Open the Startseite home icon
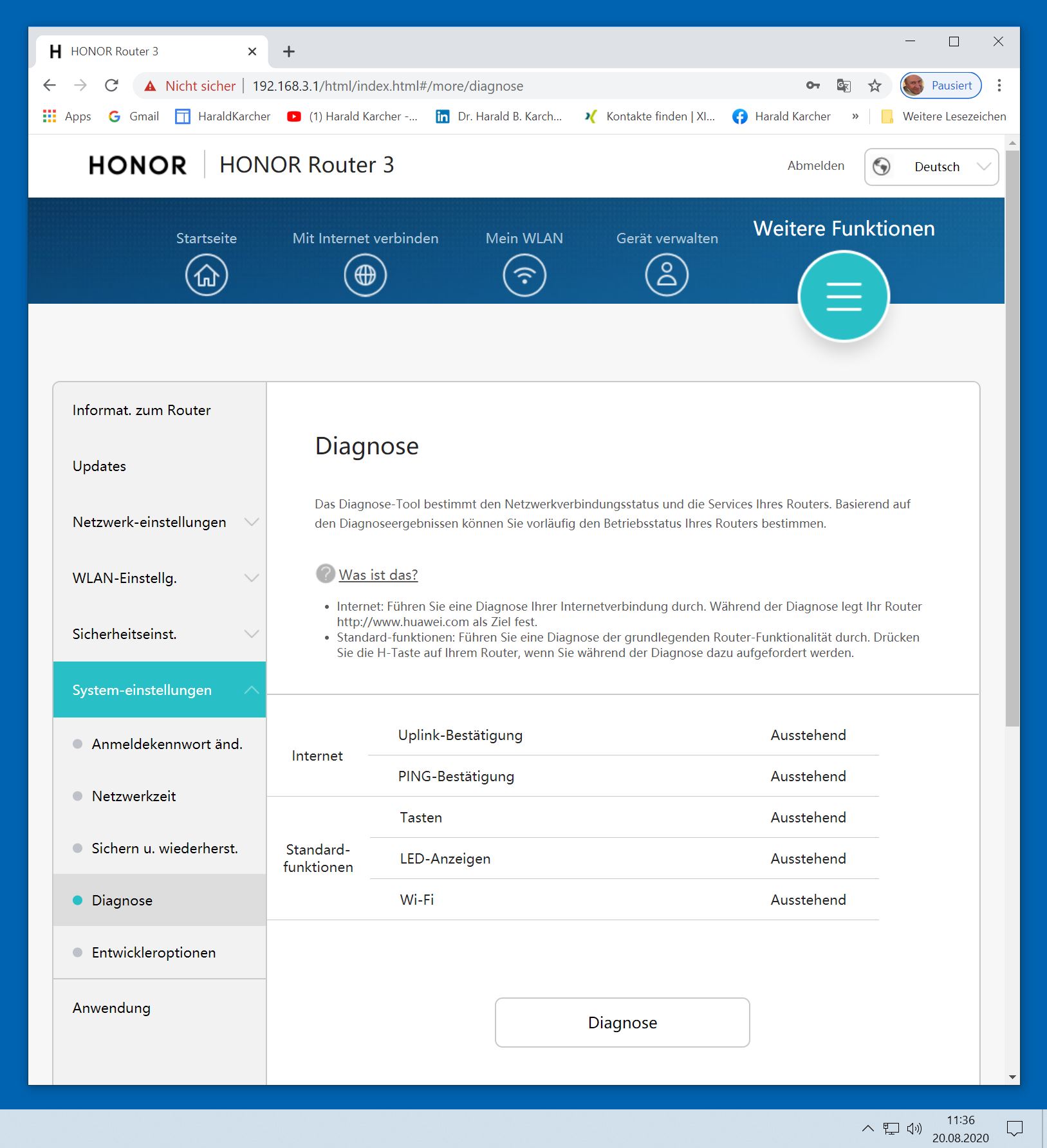Viewport: 1047px width, 1148px height. pos(207,275)
